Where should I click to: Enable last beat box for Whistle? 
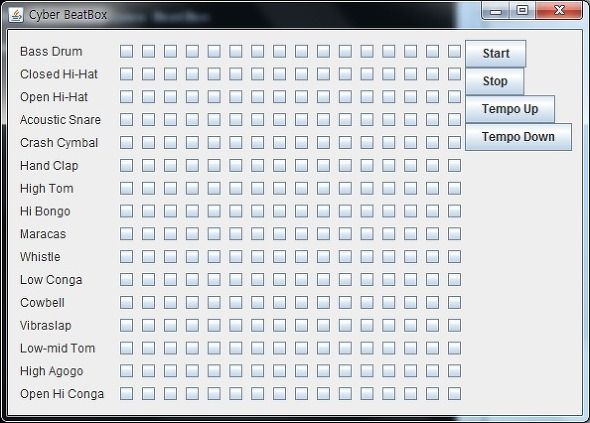455,257
